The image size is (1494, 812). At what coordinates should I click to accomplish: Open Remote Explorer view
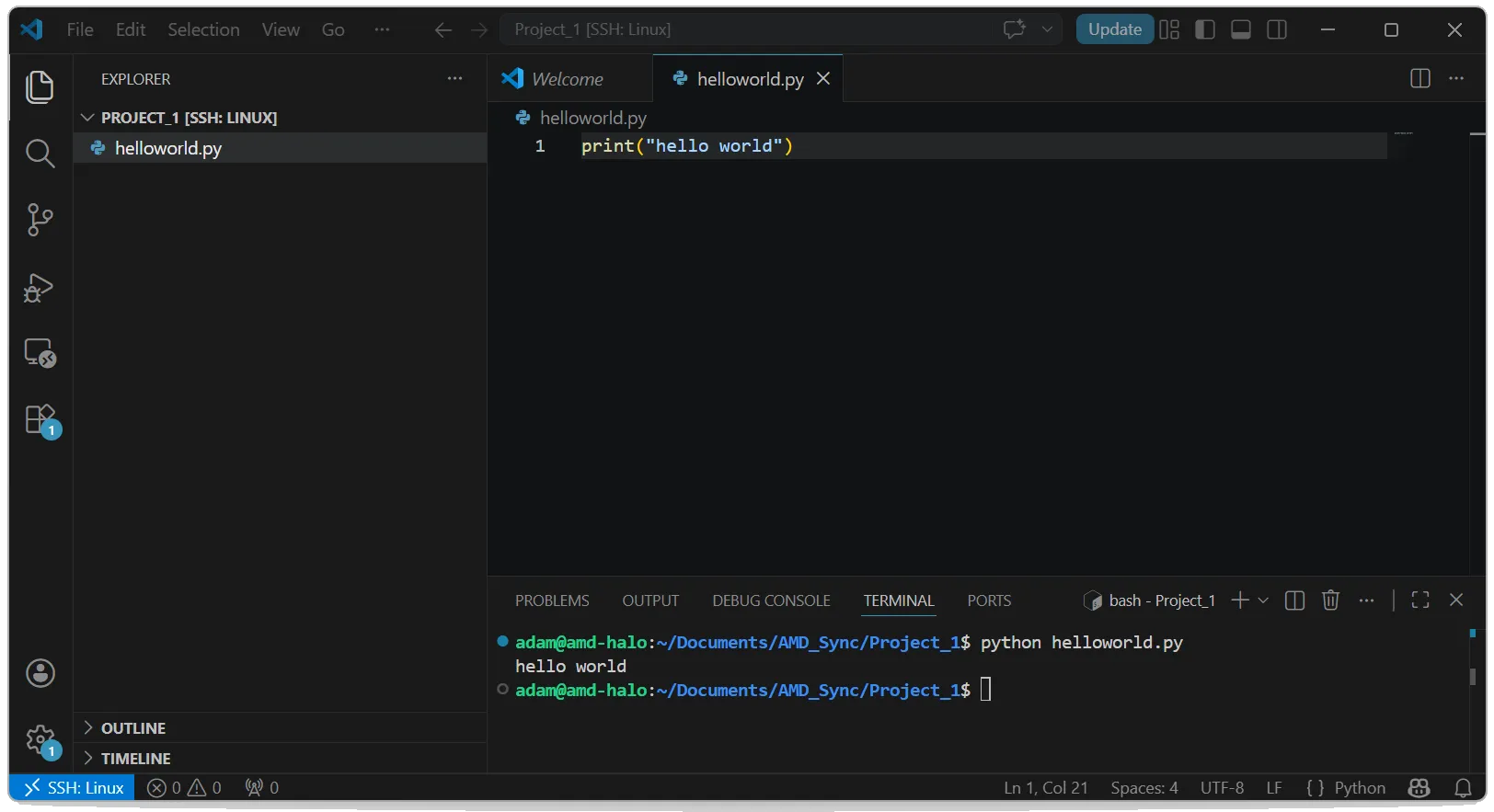pyautogui.click(x=40, y=353)
